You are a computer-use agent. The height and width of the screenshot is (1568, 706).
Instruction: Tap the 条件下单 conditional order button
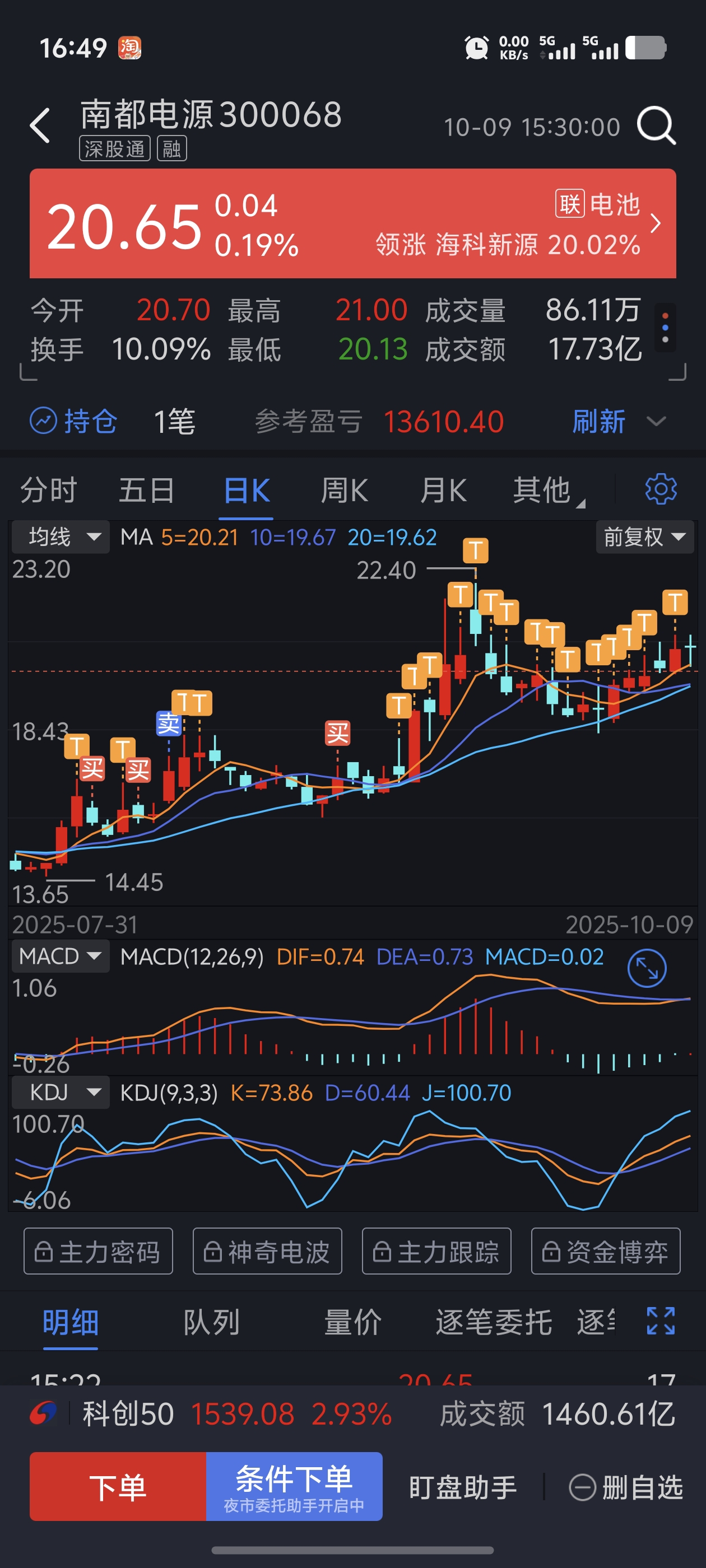pyautogui.click(x=294, y=1486)
